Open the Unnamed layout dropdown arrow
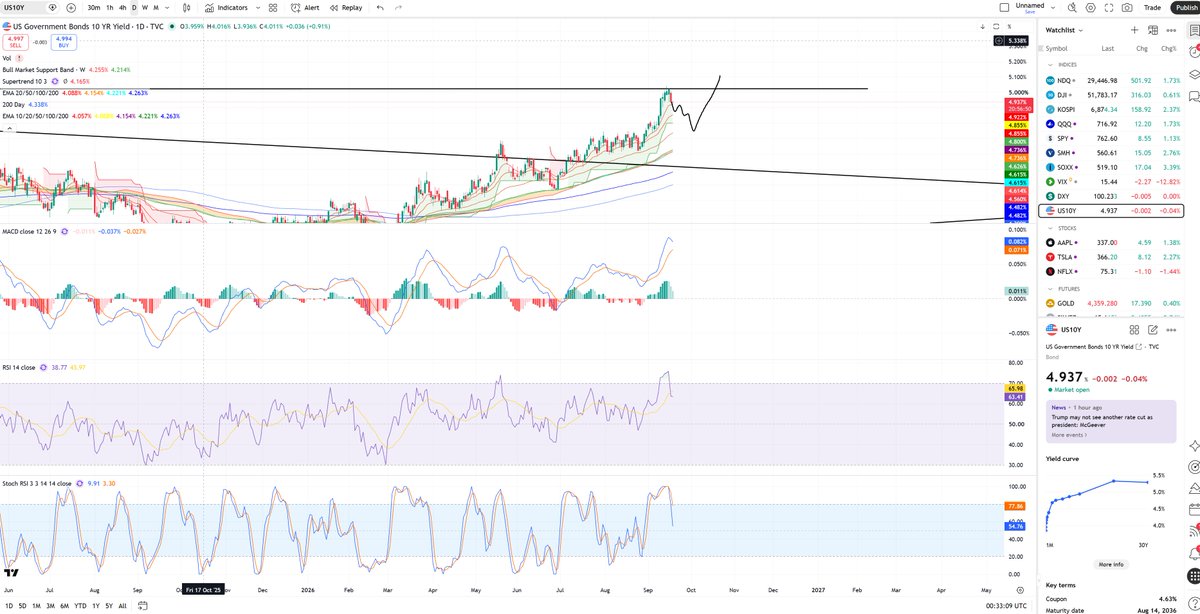 [1053, 7]
